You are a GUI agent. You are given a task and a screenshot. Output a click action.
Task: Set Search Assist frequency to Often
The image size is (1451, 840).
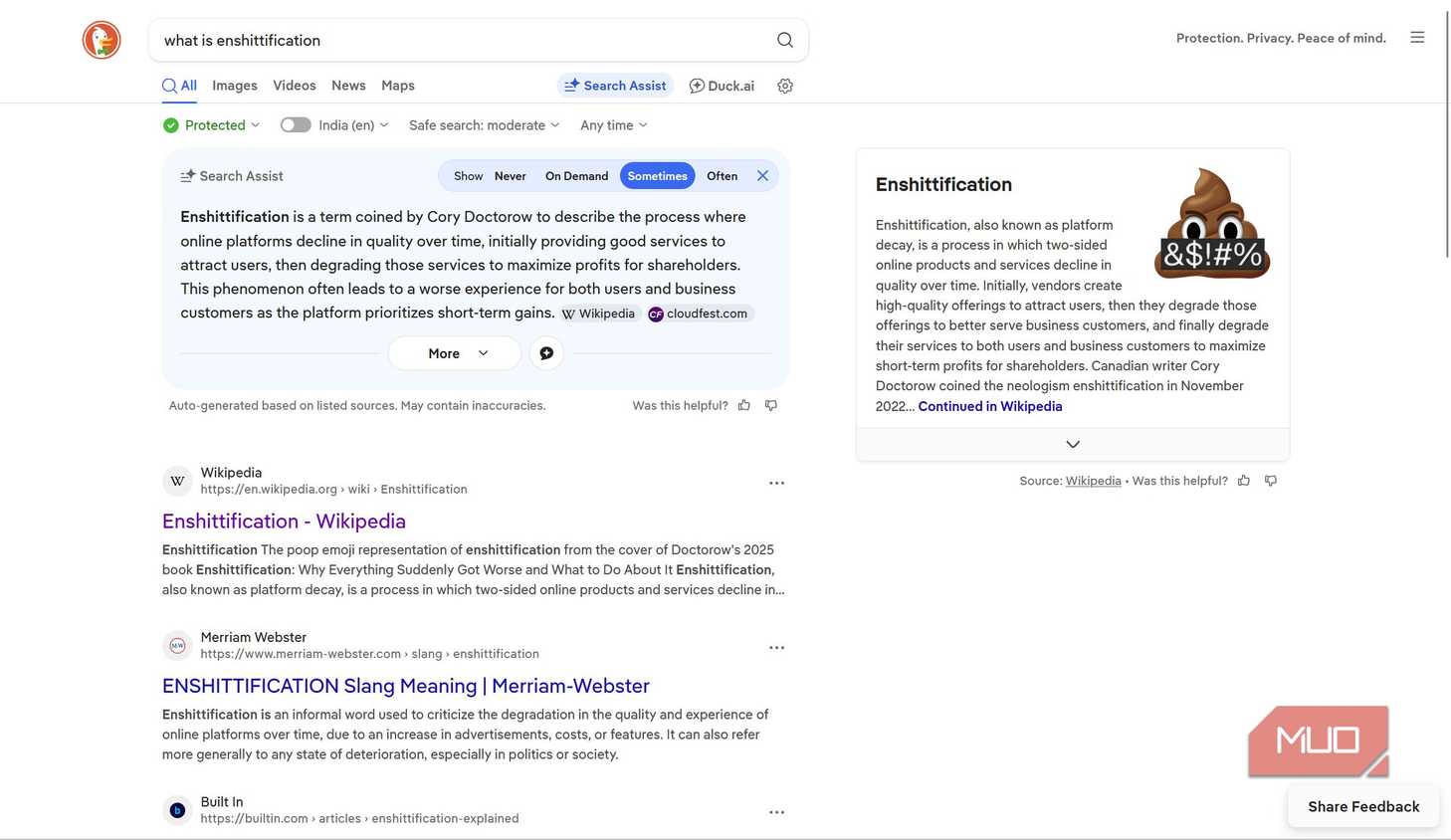(x=723, y=176)
